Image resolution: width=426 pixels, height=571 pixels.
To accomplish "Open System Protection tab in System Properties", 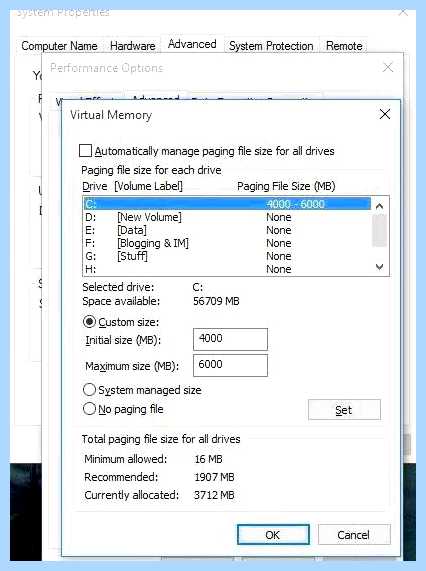I will 271,46.
